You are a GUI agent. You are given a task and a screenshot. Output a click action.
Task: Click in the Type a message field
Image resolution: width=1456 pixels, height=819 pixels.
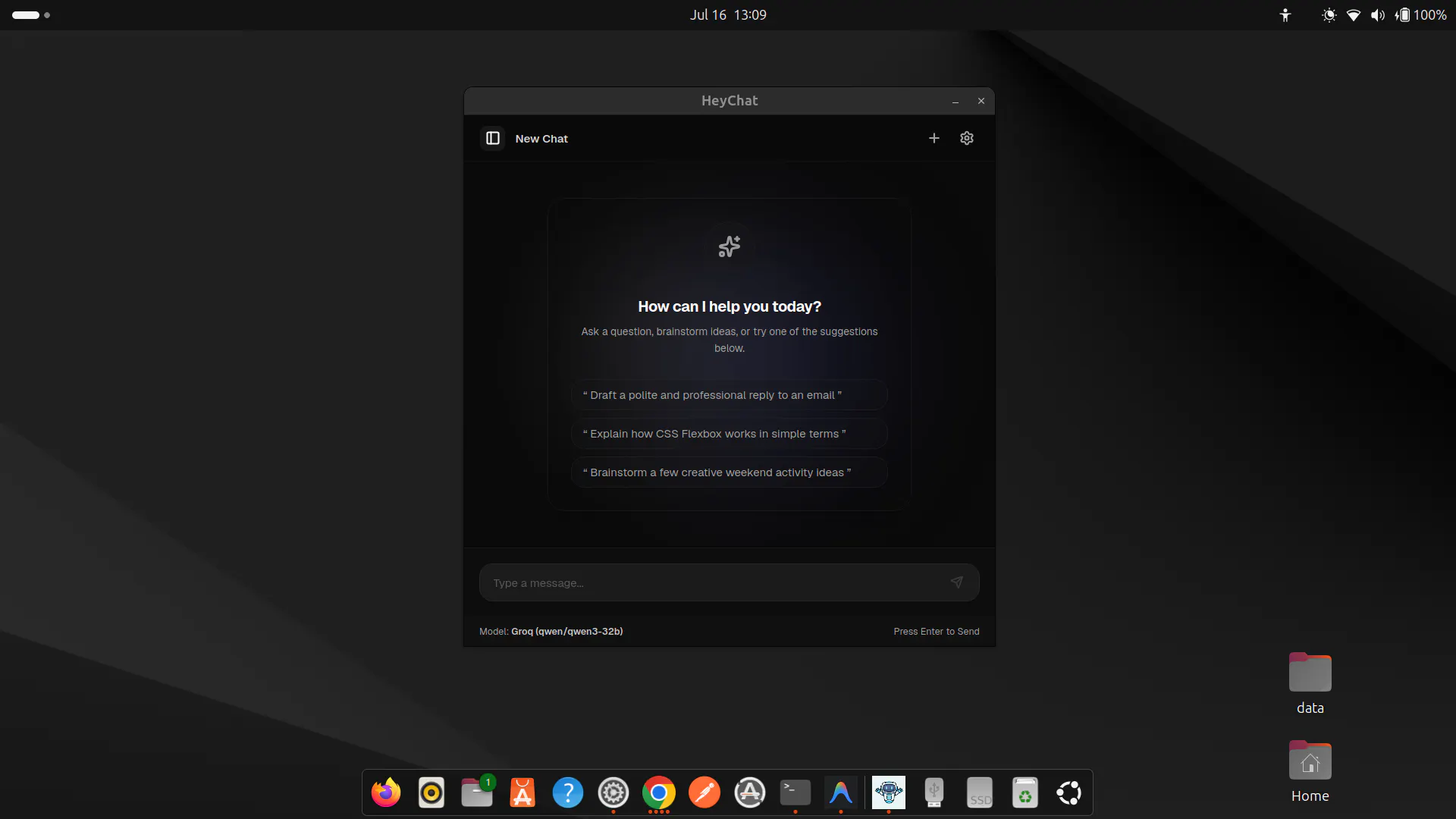[x=730, y=582]
